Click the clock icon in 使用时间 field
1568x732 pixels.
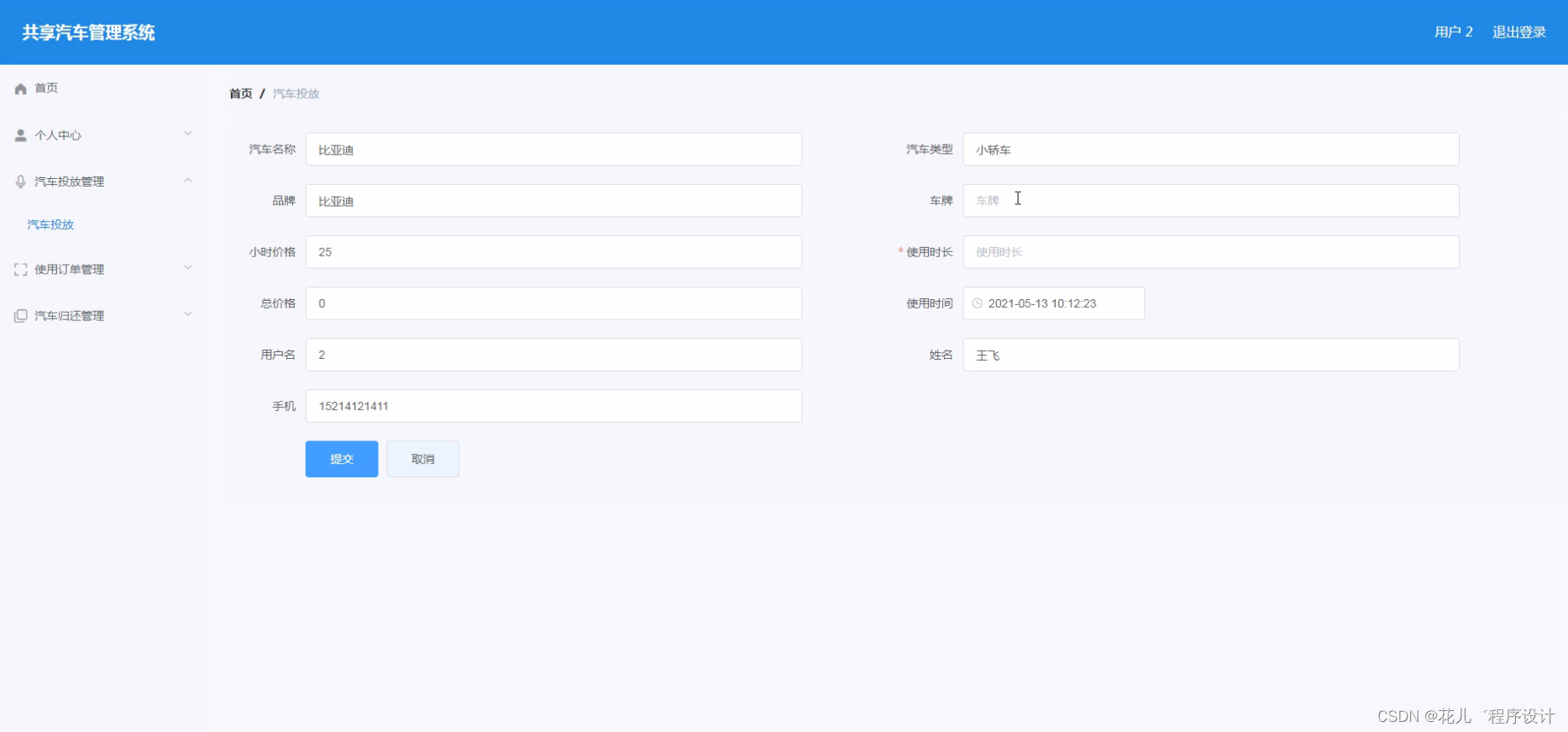click(x=978, y=303)
